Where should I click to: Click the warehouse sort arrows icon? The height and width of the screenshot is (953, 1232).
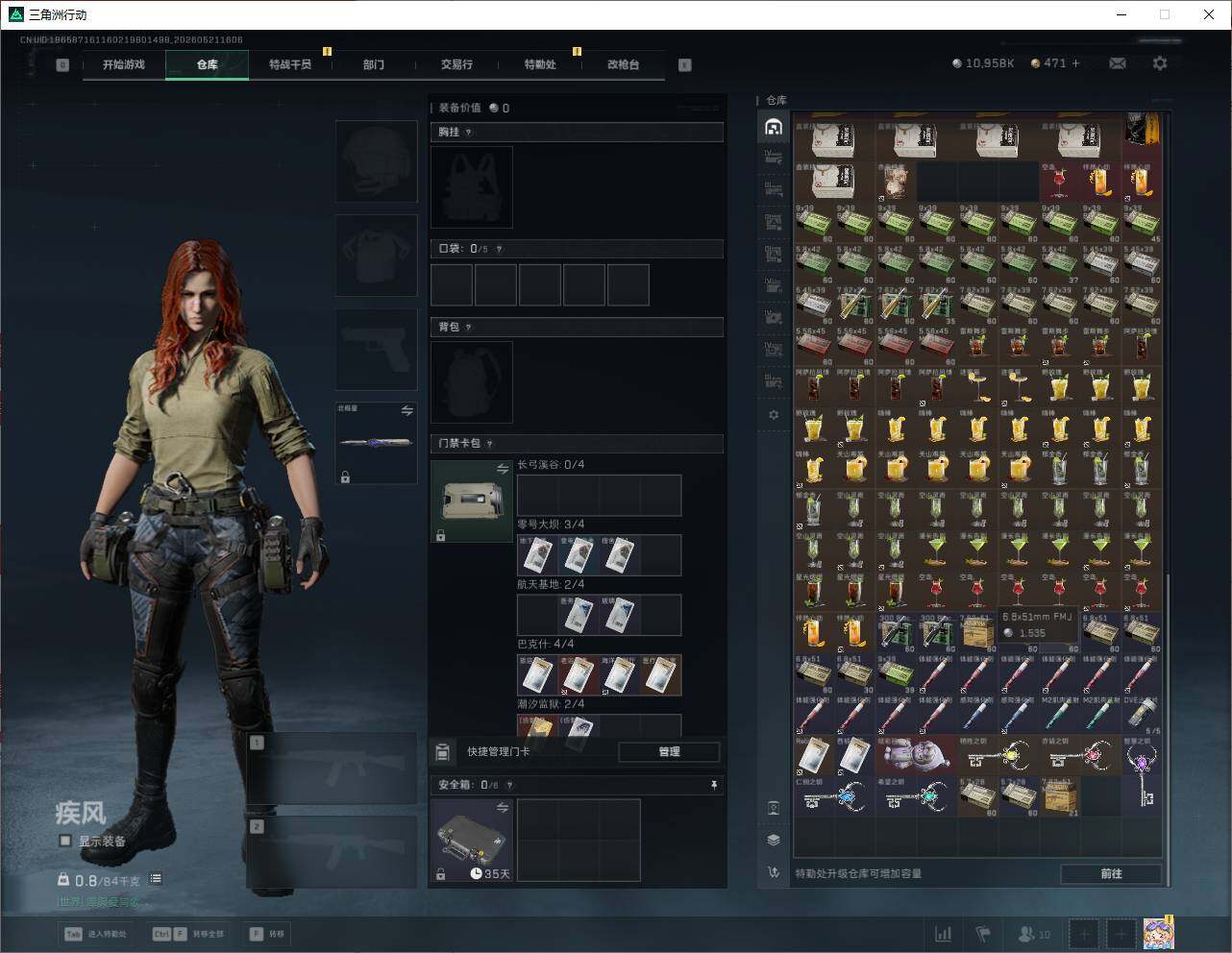(774, 872)
